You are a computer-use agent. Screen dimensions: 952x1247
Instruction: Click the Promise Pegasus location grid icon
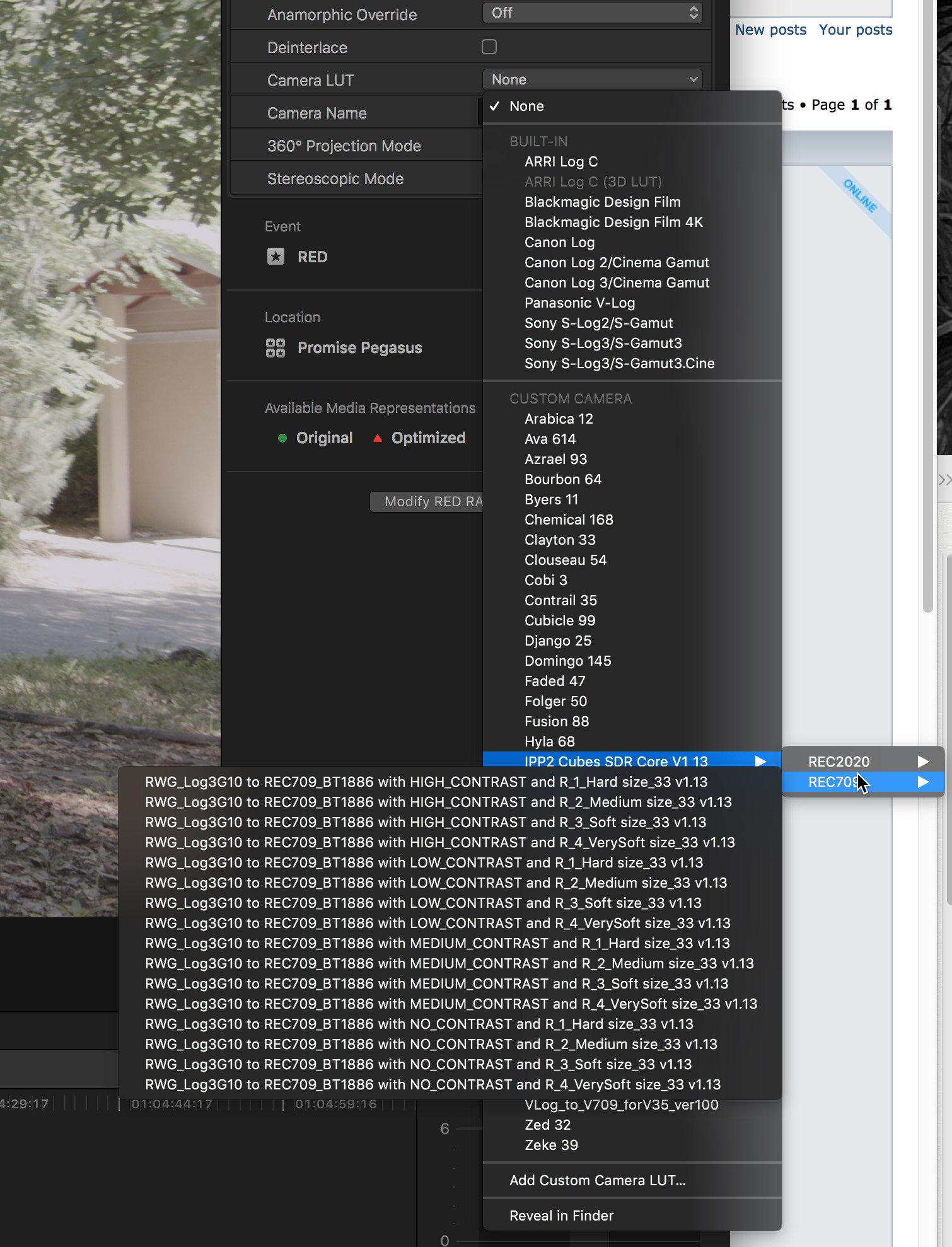pos(276,347)
